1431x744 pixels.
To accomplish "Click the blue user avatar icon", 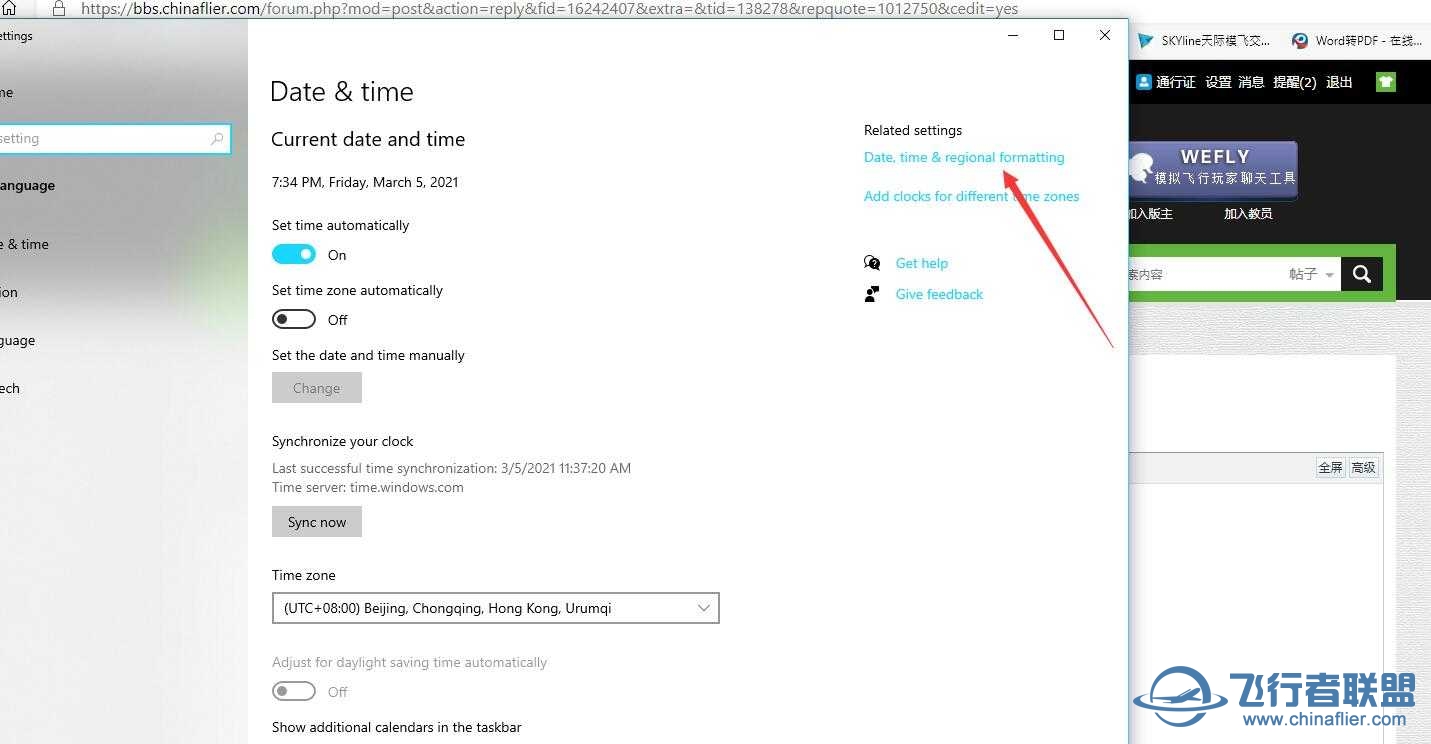I will pos(1144,82).
